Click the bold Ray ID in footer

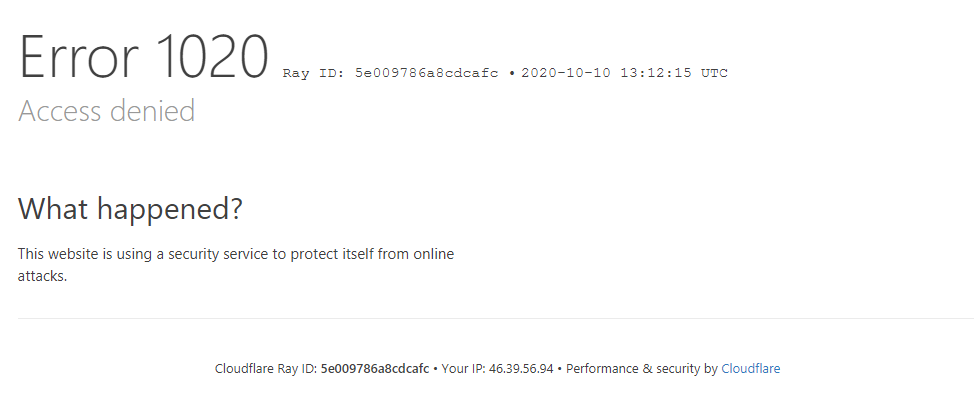coord(375,369)
